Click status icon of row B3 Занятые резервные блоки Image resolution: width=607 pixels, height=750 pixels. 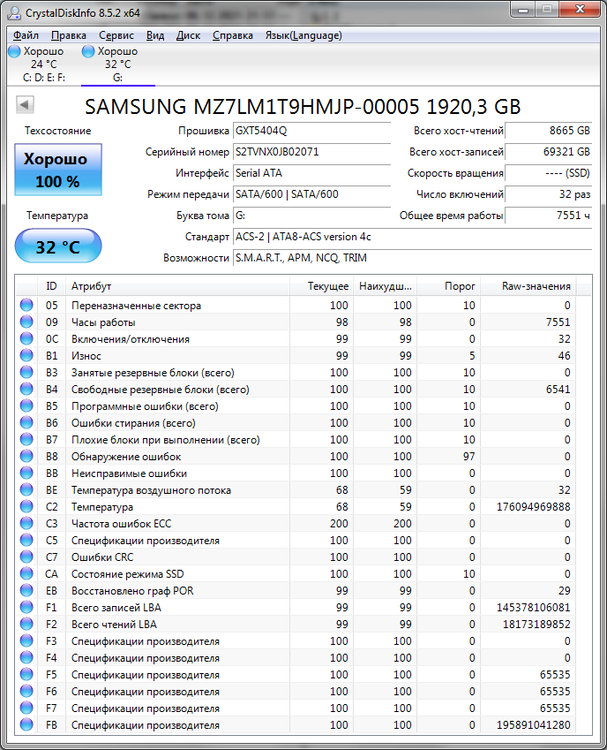(26, 372)
